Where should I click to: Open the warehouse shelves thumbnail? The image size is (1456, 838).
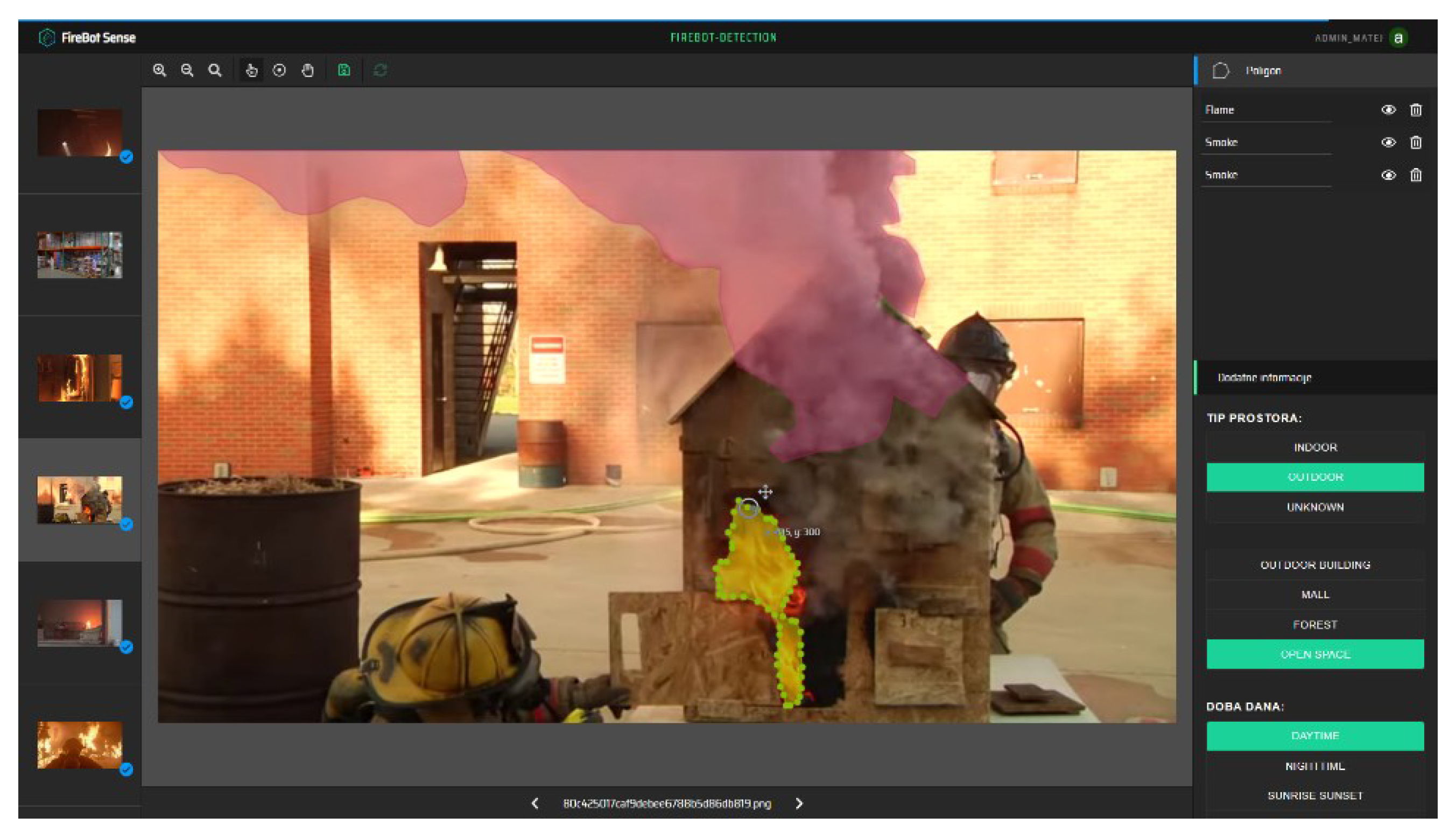coord(79,255)
